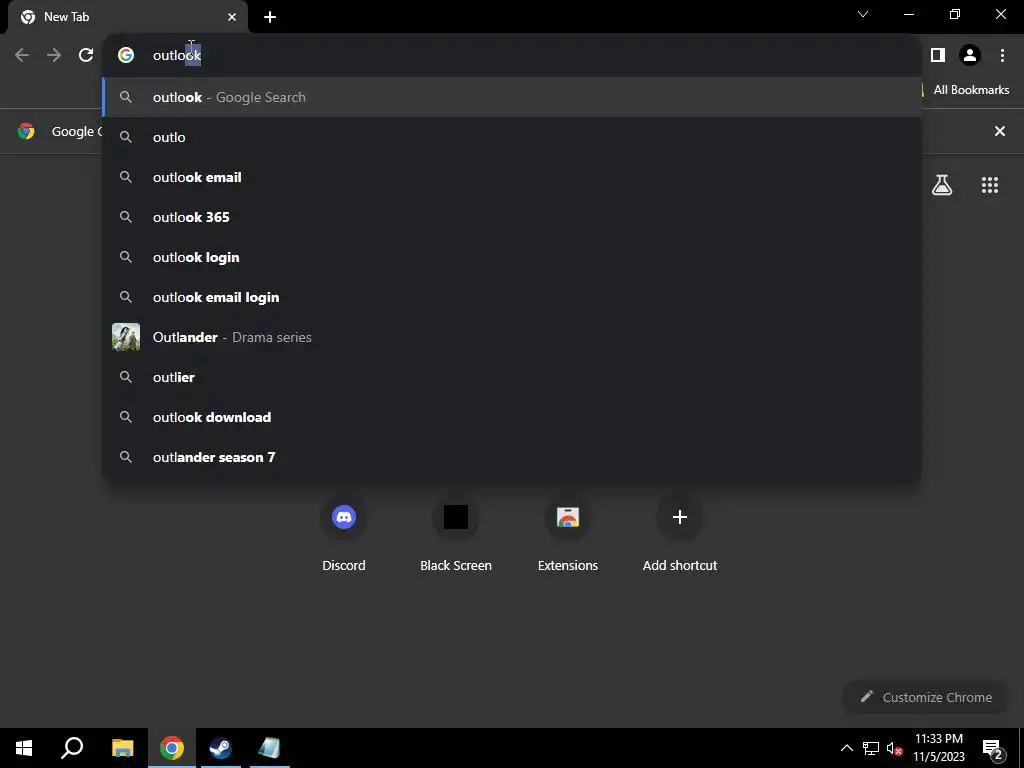Open the Chrome side panel icon
This screenshot has width=1024, height=768.
pyautogui.click(x=938, y=55)
